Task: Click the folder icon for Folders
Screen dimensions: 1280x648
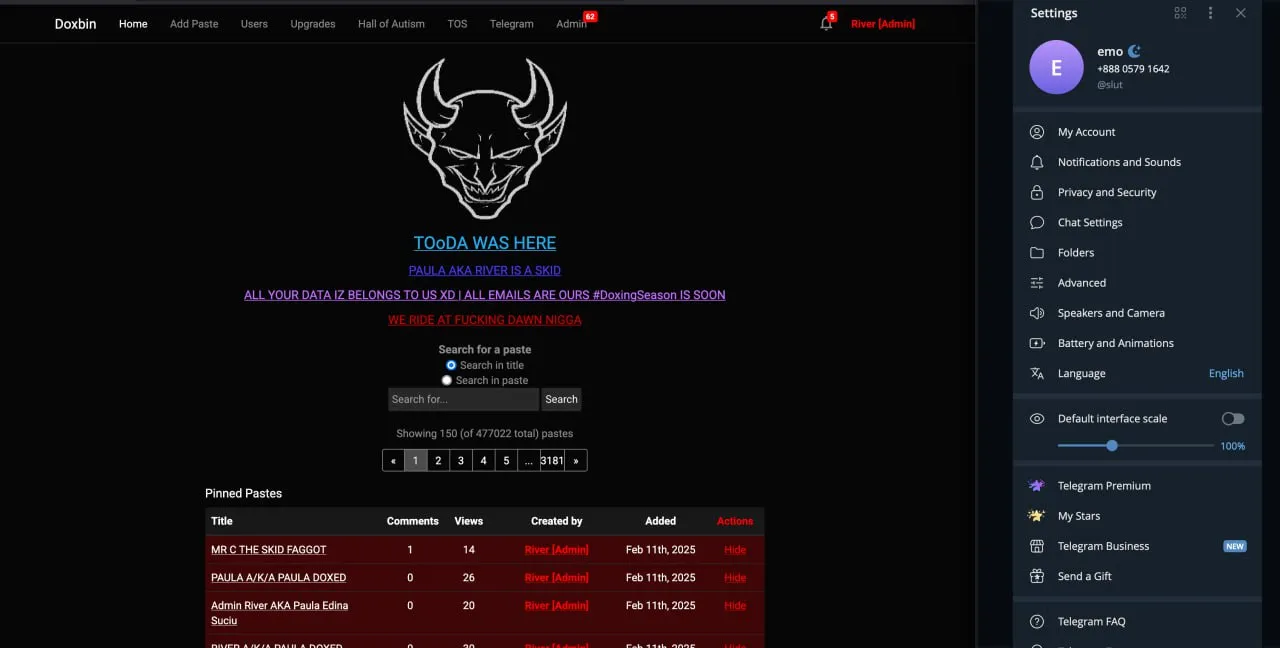Action: coord(1037,252)
